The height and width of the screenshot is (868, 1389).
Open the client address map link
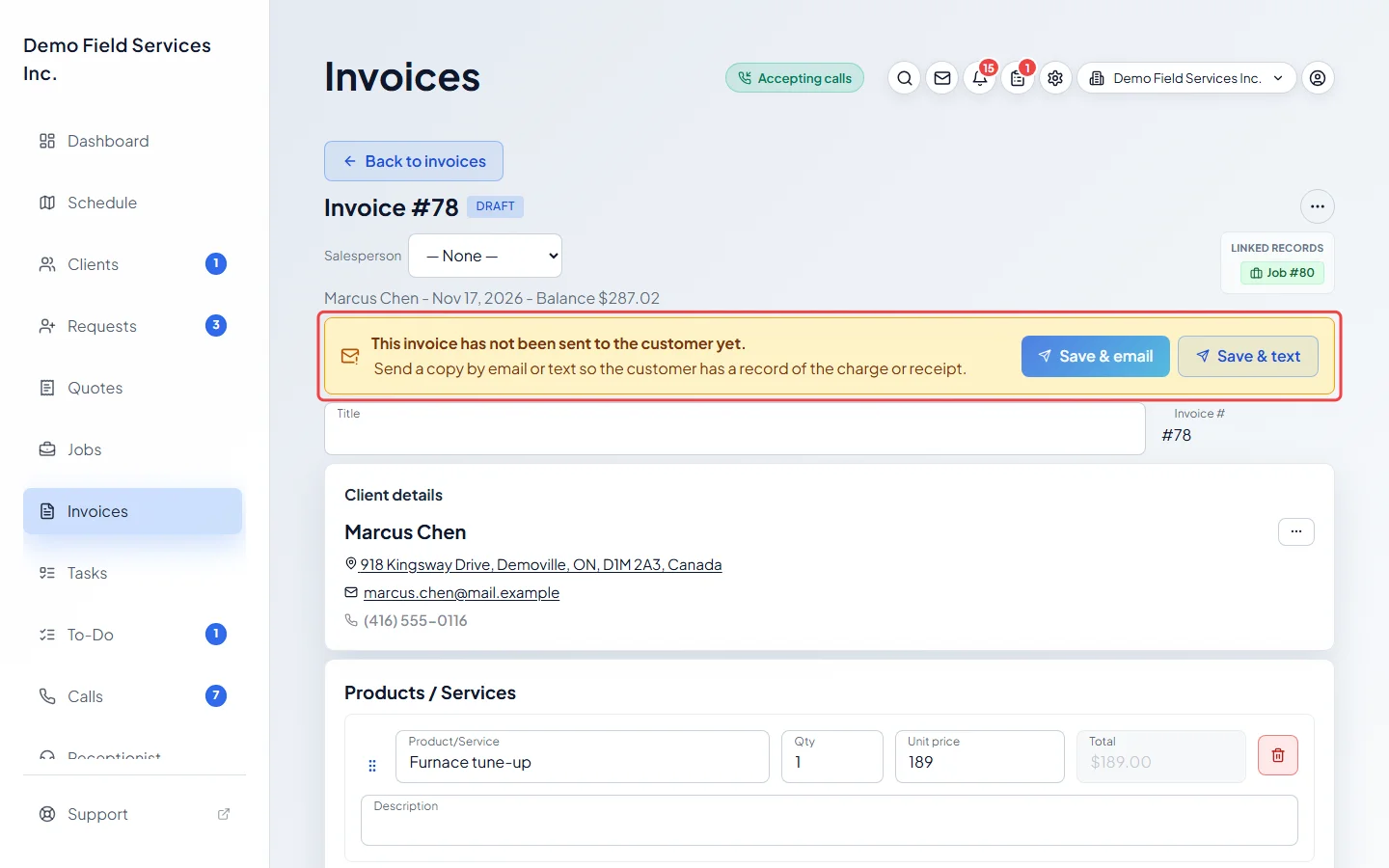click(x=540, y=564)
